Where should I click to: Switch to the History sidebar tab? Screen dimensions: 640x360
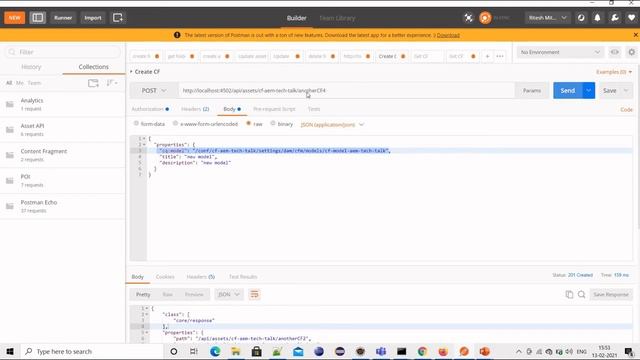(x=31, y=67)
